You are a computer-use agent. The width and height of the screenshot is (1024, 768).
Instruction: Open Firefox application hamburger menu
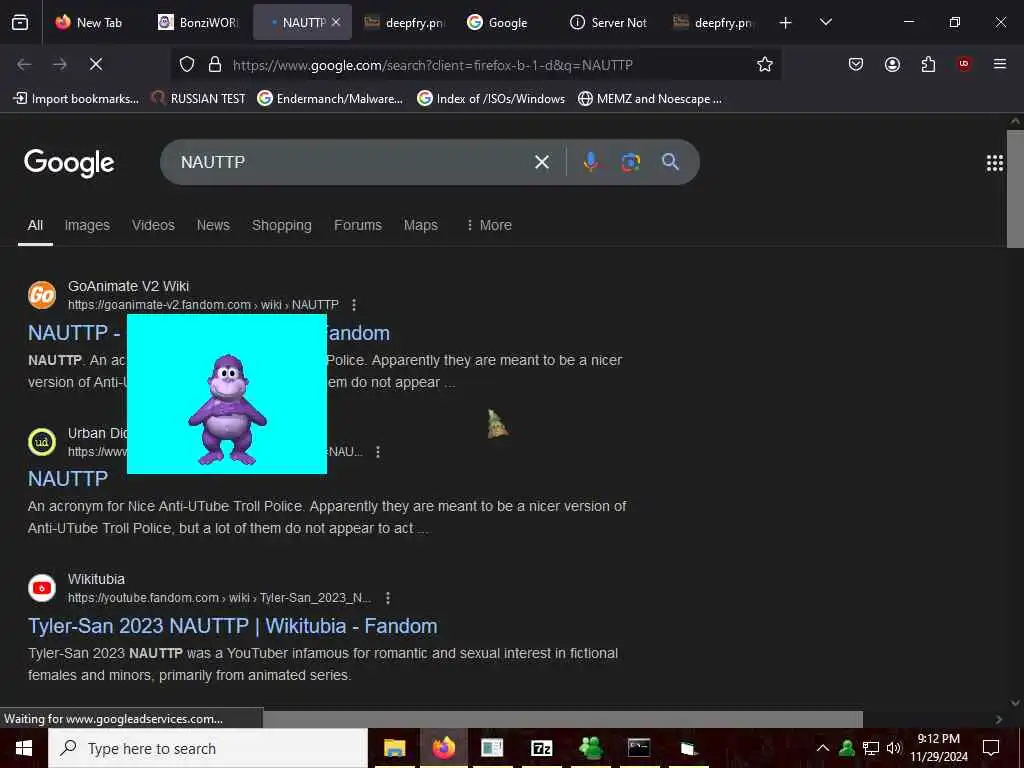(999, 64)
